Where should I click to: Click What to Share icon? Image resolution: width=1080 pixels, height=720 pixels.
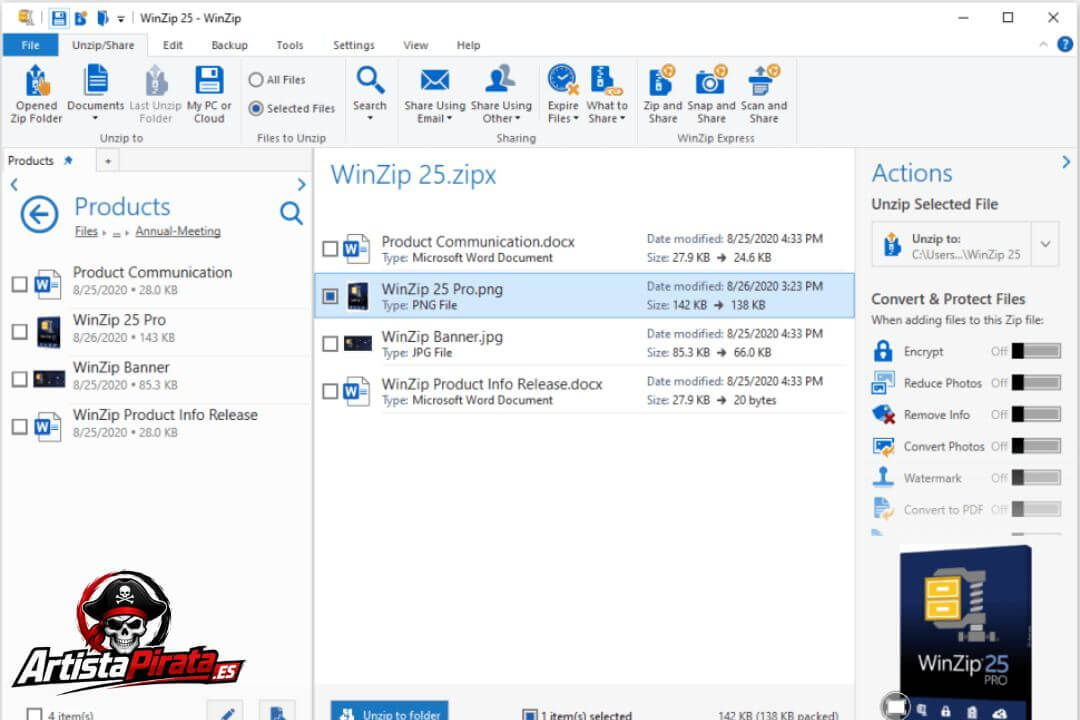click(x=606, y=80)
